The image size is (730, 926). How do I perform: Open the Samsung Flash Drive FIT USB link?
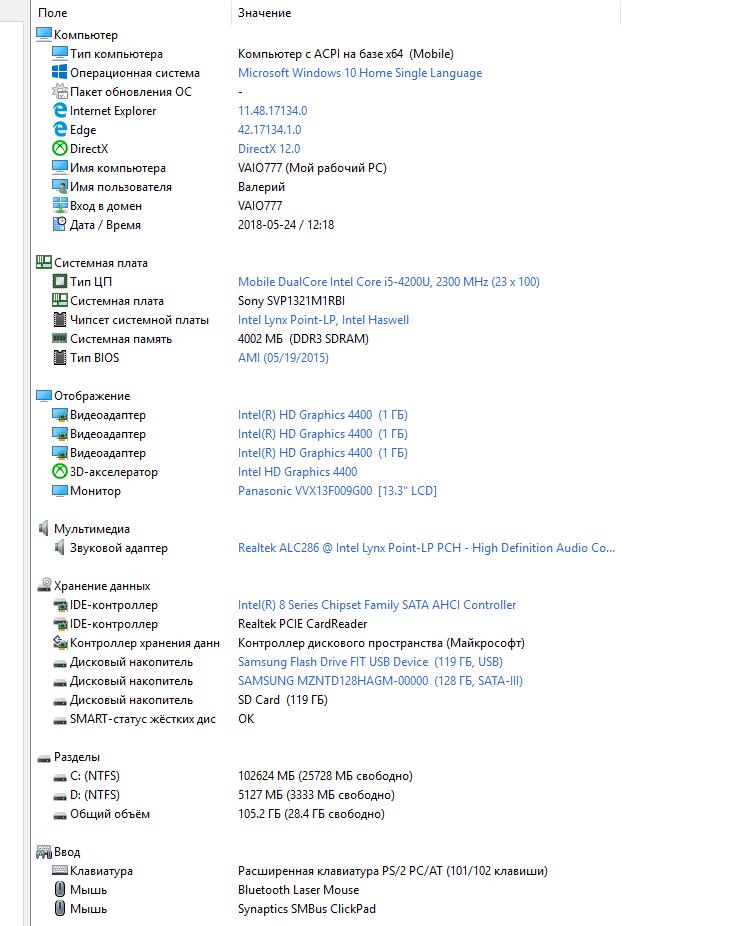(370, 661)
